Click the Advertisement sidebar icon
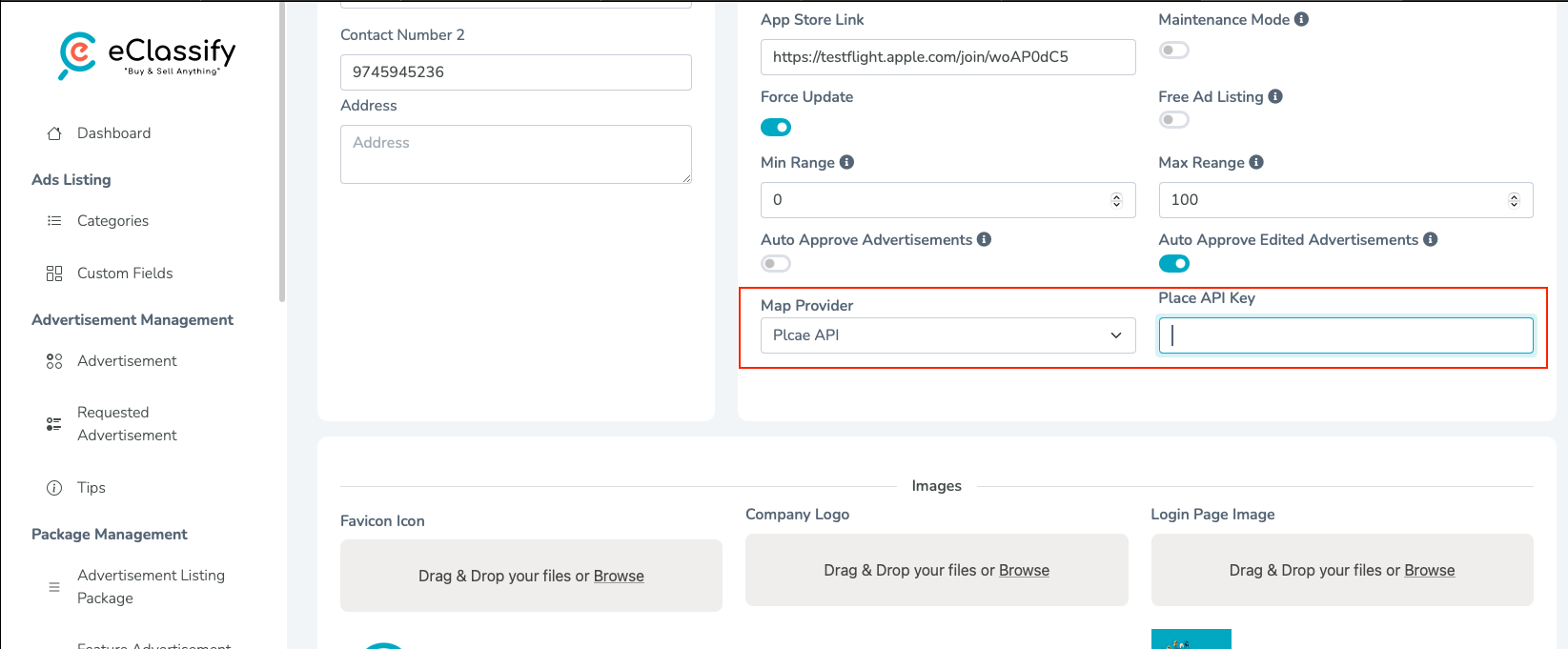Image resolution: width=1568 pixels, height=649 pixels. (x=54, y=361)
